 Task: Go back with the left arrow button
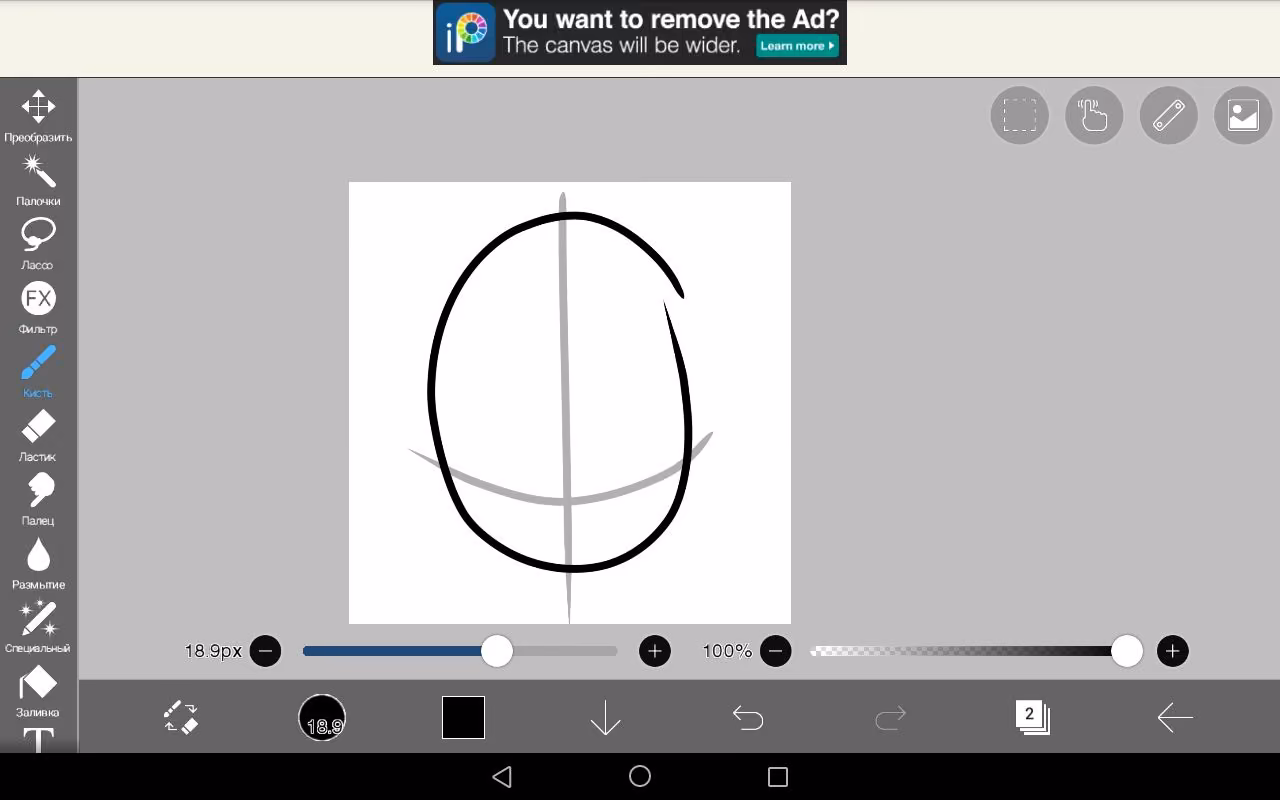pyautogui.click(x=1174, y=717)
